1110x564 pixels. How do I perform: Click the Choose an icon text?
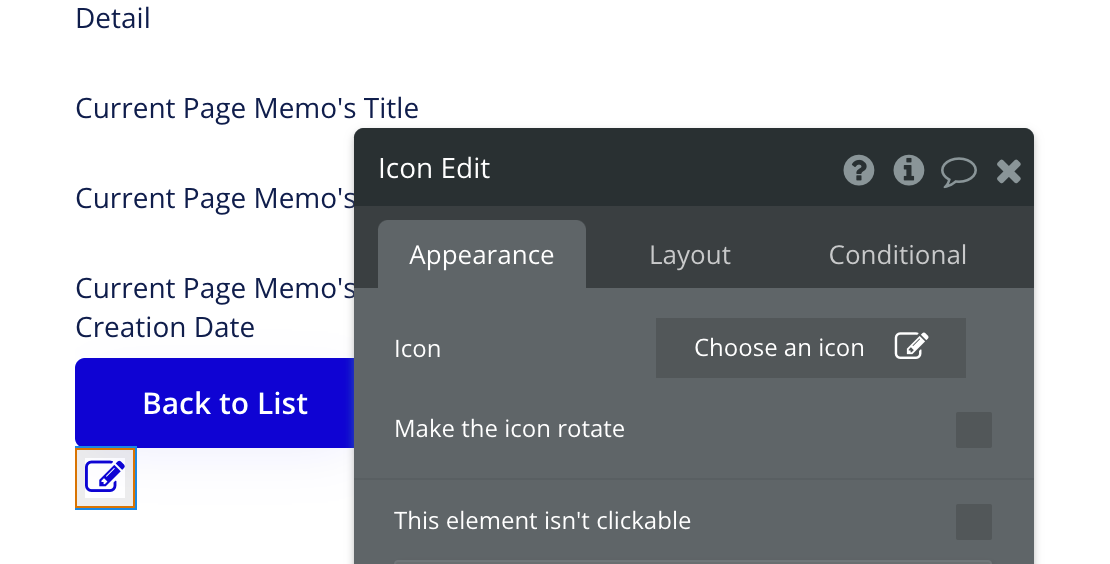[x=778, y=347]
